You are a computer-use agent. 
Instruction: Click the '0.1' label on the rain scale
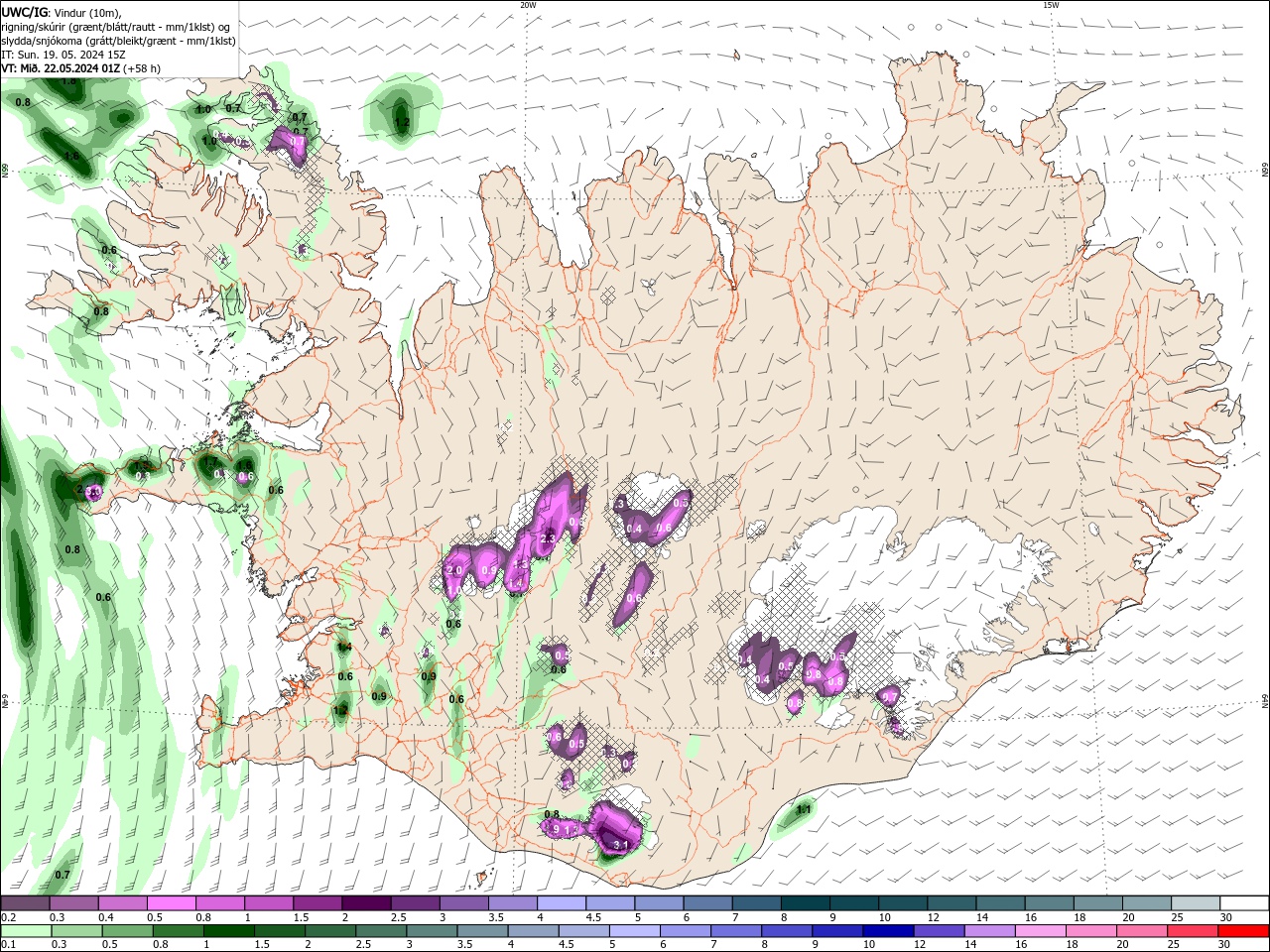click(8, 944)
